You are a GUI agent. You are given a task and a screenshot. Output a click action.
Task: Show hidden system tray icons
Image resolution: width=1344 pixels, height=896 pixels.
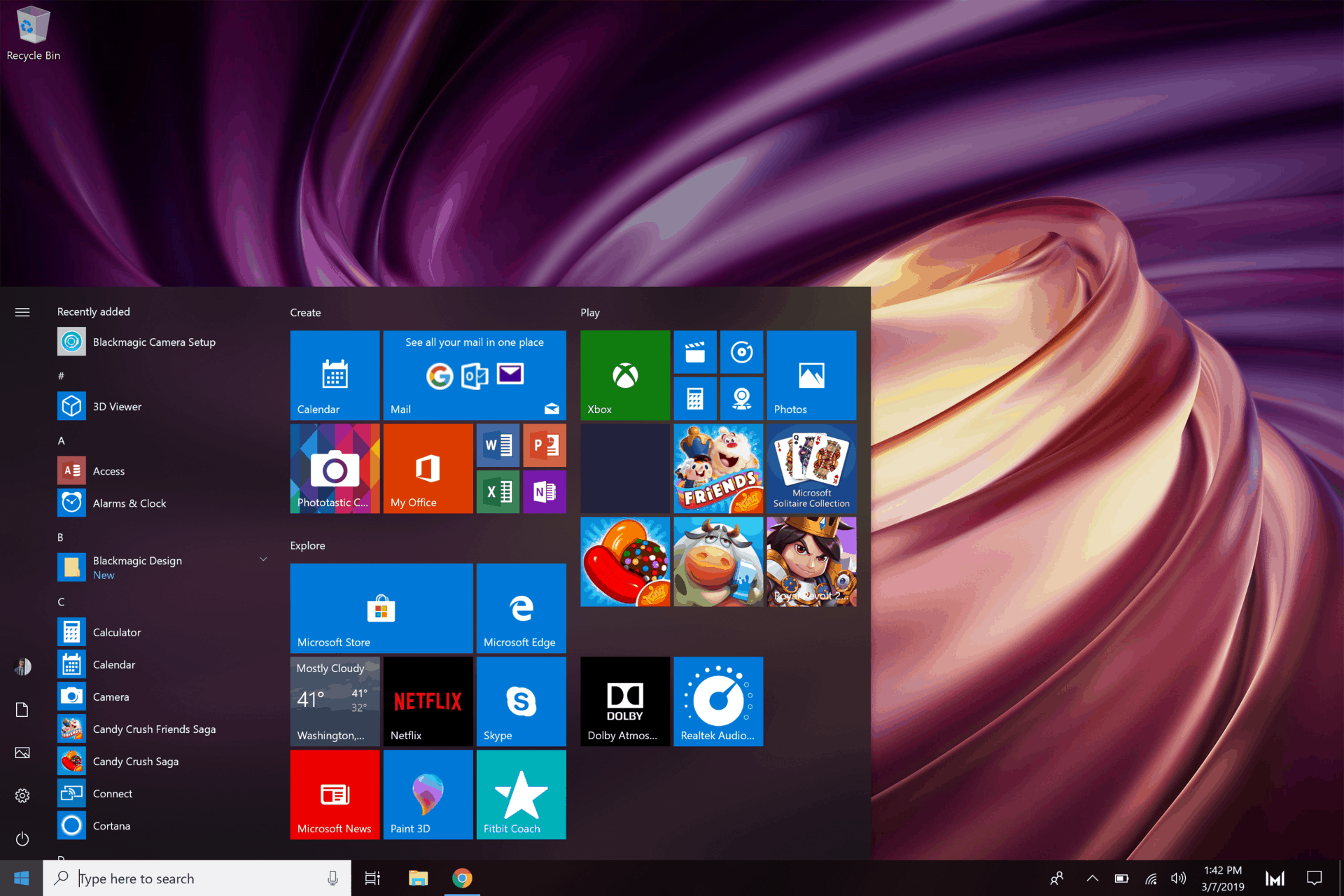1092,878
